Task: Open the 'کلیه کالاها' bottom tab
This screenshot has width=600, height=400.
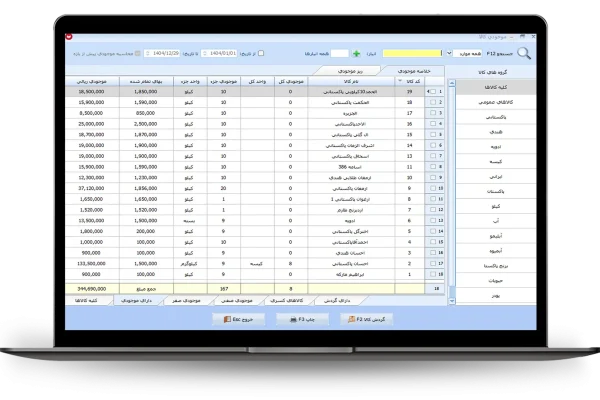Action: click(x=86, y=300)
